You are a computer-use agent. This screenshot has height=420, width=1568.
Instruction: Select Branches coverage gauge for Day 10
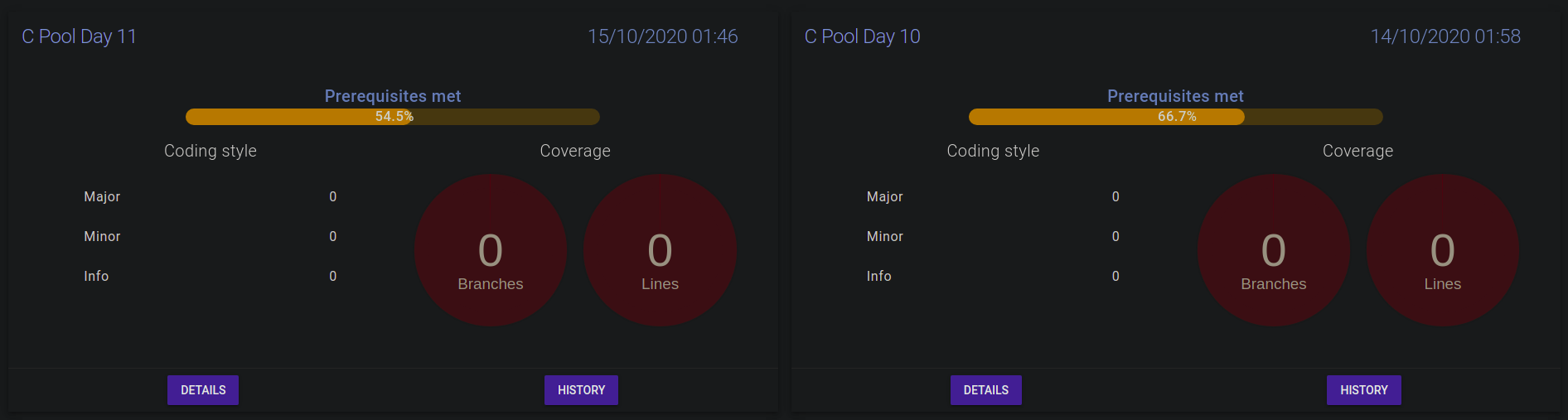coord(1273,250)
